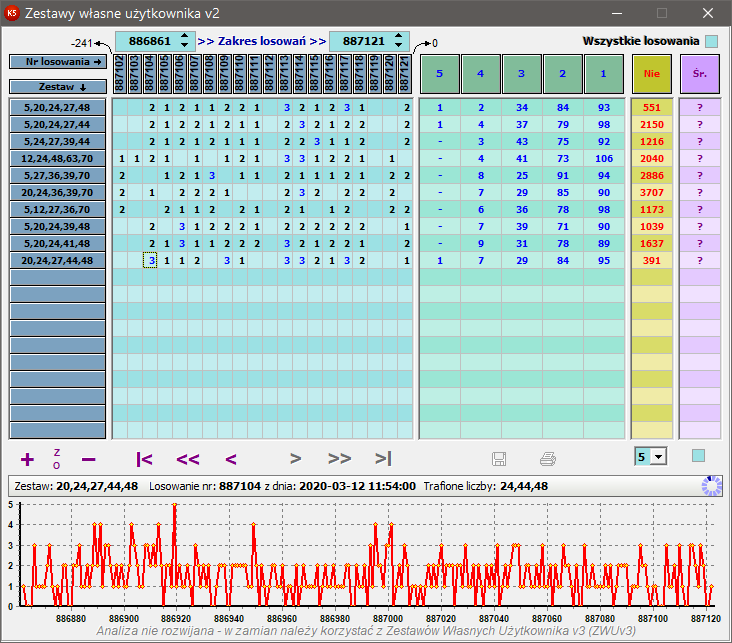Screen dimensions: 732x643
Task: Click 3-hit count 43
Action: tap(522, 141)
